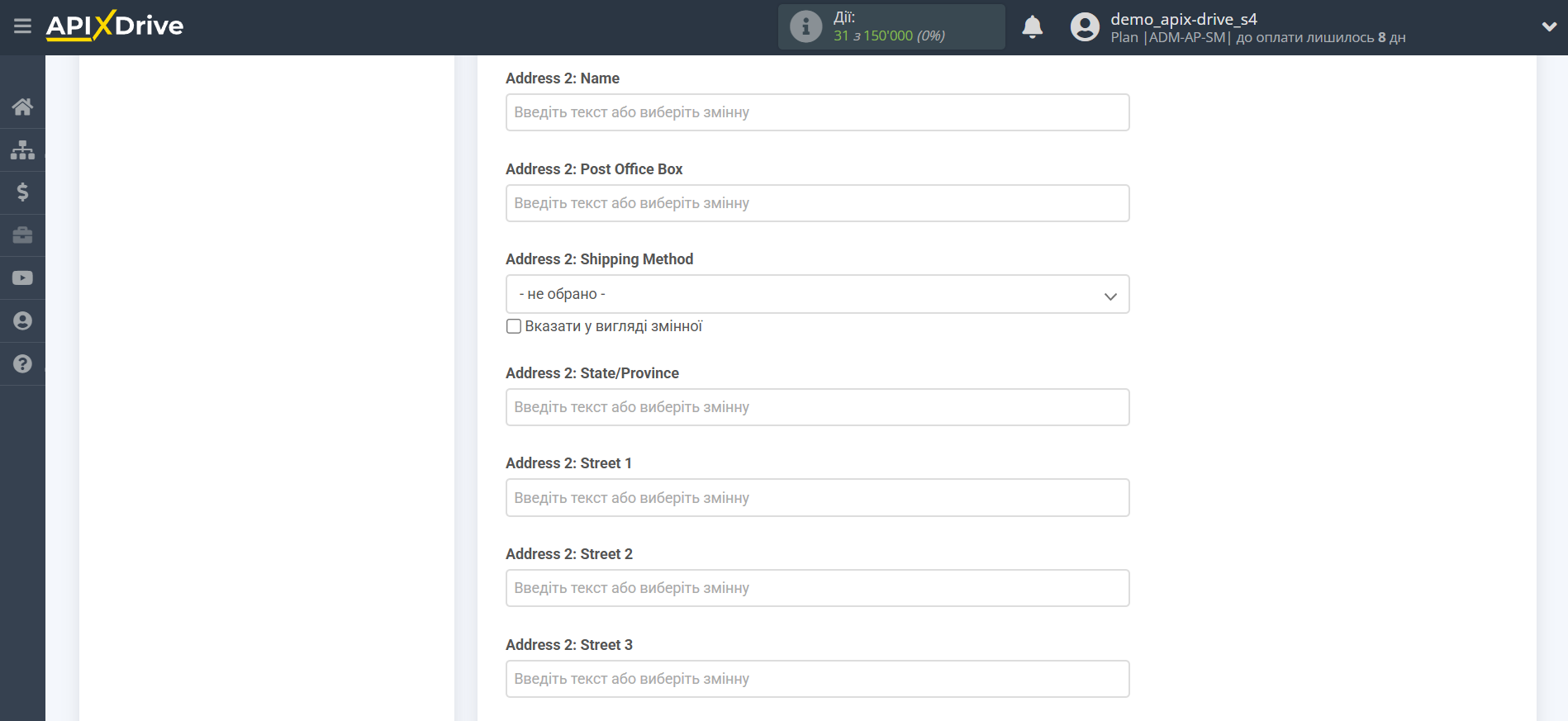Click the actions info icon
The height and width of the screenshot is (721, 1568).
click(x=805, y=26)
